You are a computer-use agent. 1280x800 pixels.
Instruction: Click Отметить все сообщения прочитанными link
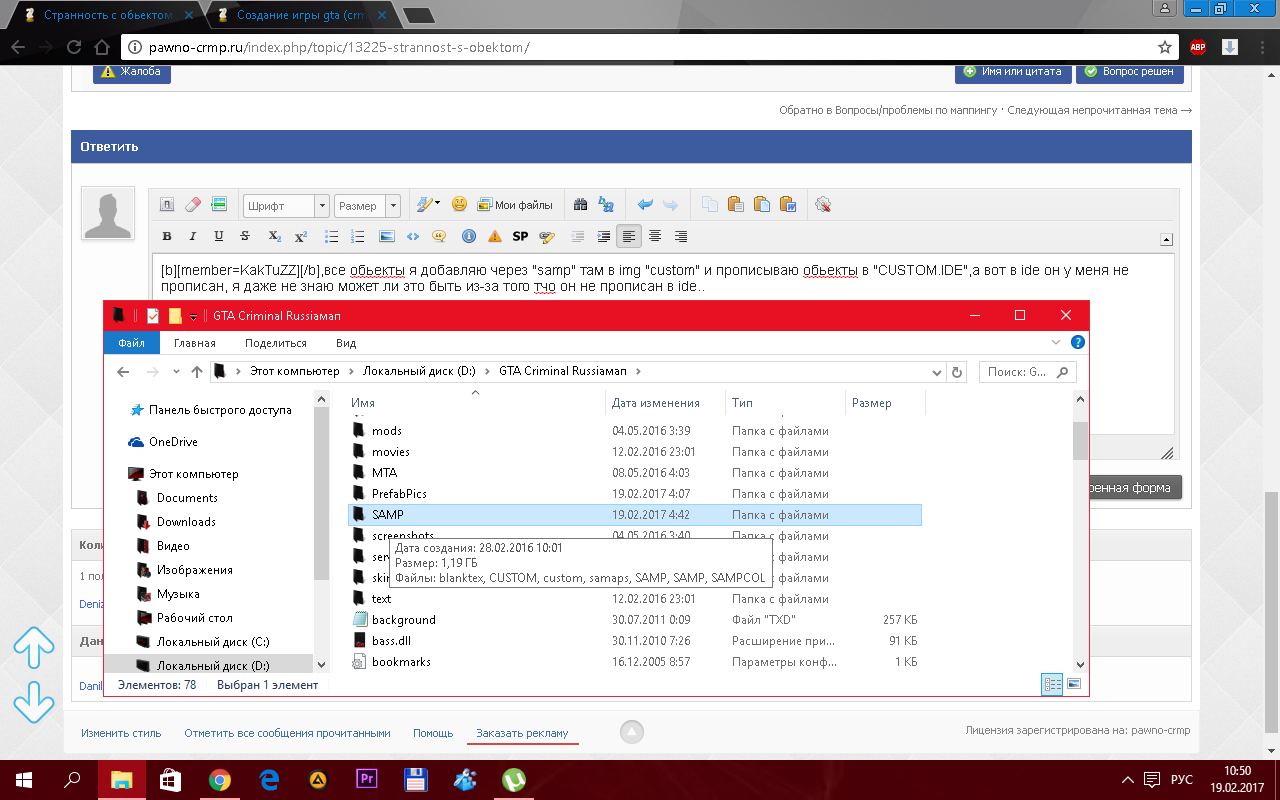click(287, 733)
